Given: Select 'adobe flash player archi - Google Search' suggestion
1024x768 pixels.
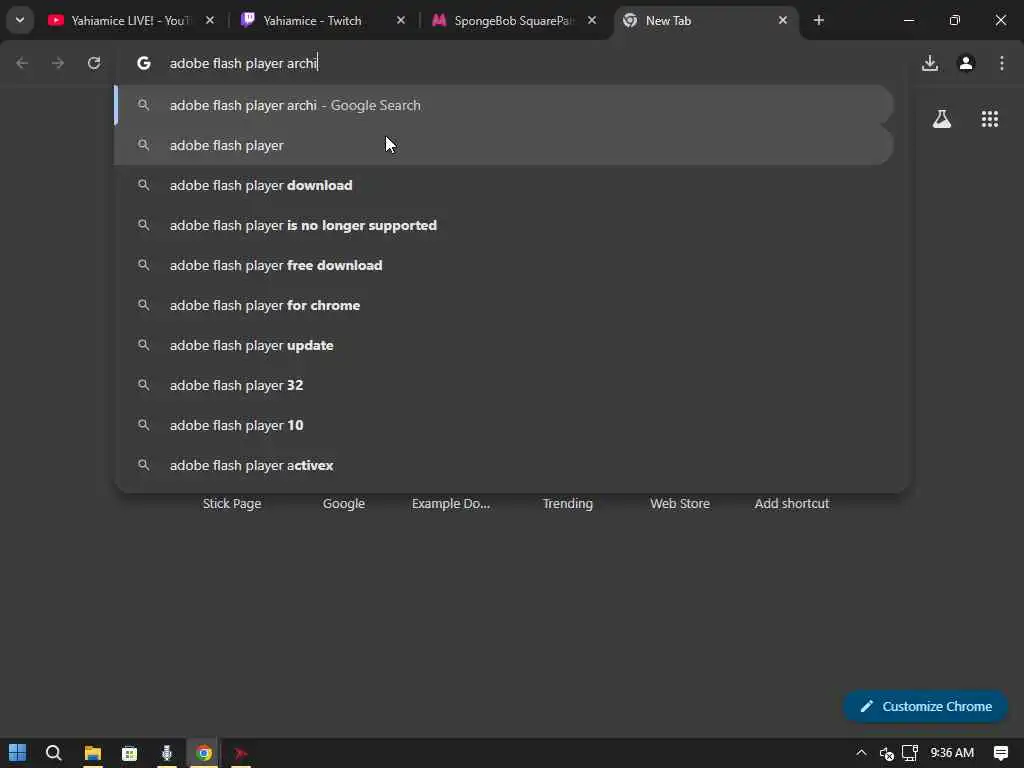Looking at the screenshot, I should click(504, 105).
